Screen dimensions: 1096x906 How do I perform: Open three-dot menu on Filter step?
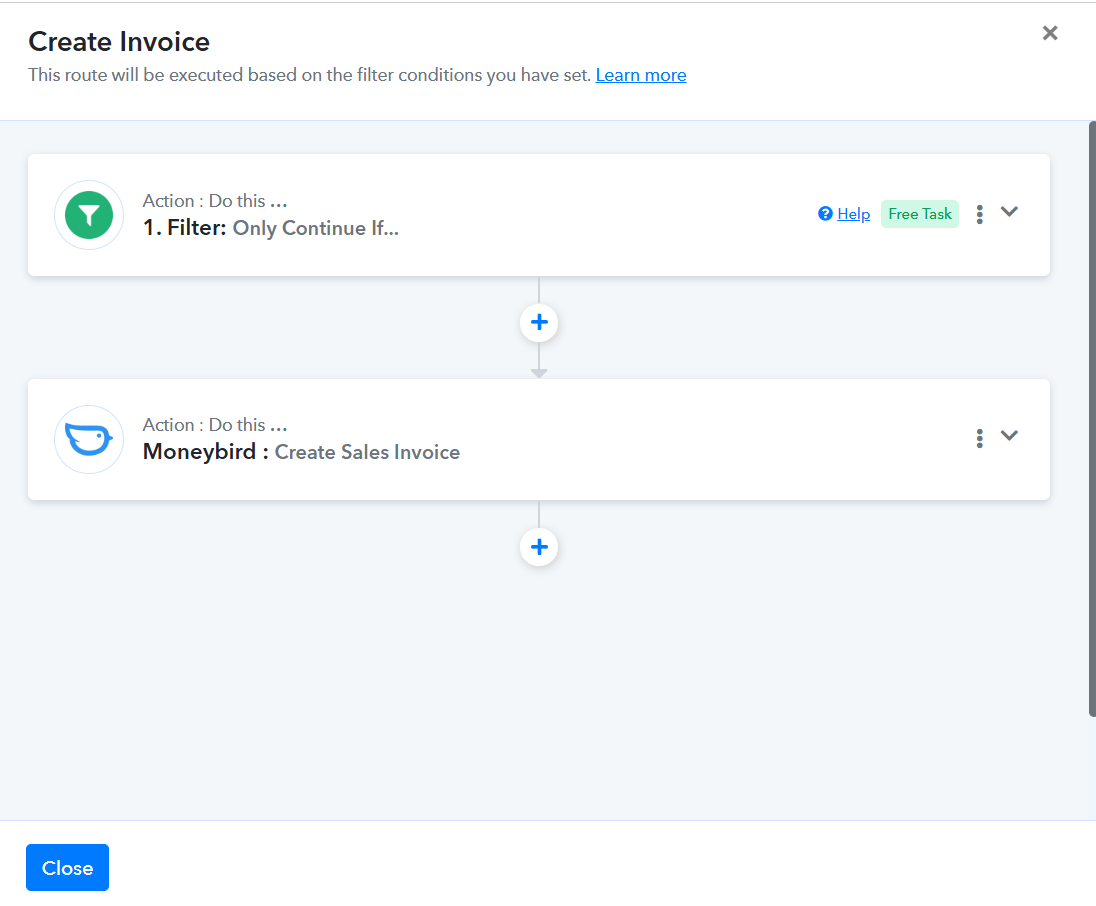coord(979,214)
